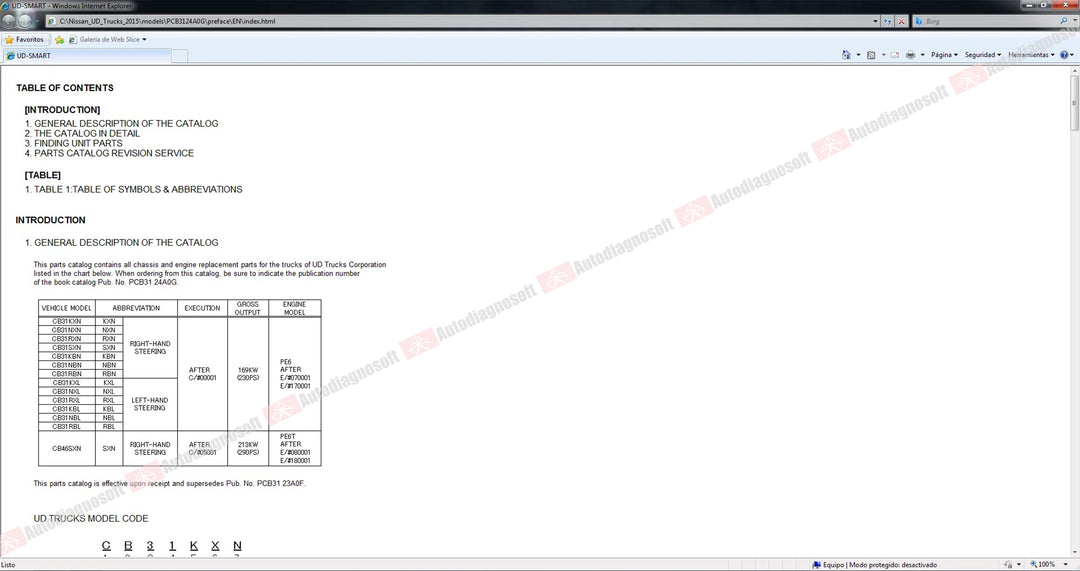Open the Help question mark menu
The image size is (1080, 571).
(1066, 54)
